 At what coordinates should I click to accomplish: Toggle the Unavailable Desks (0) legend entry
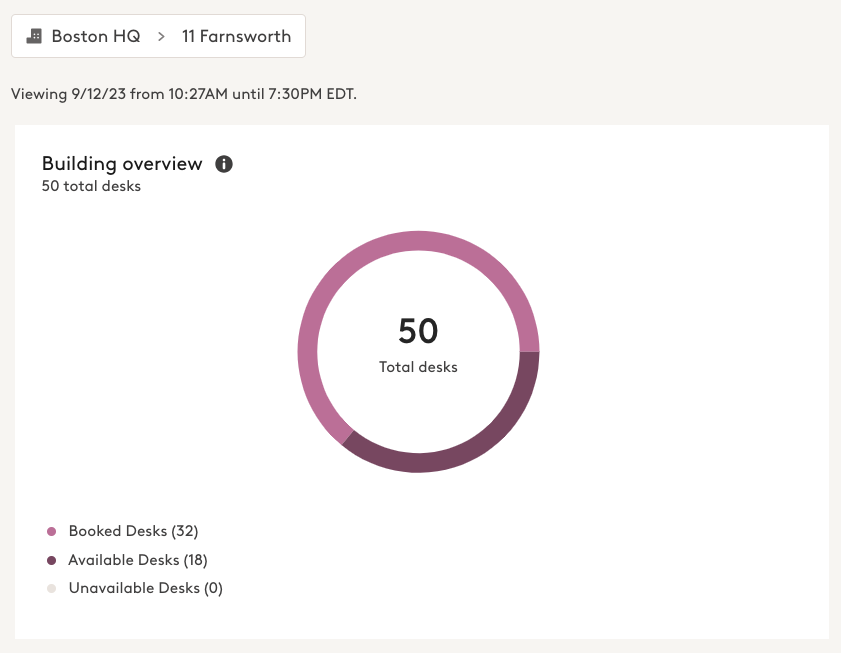[x=145, y=589]
